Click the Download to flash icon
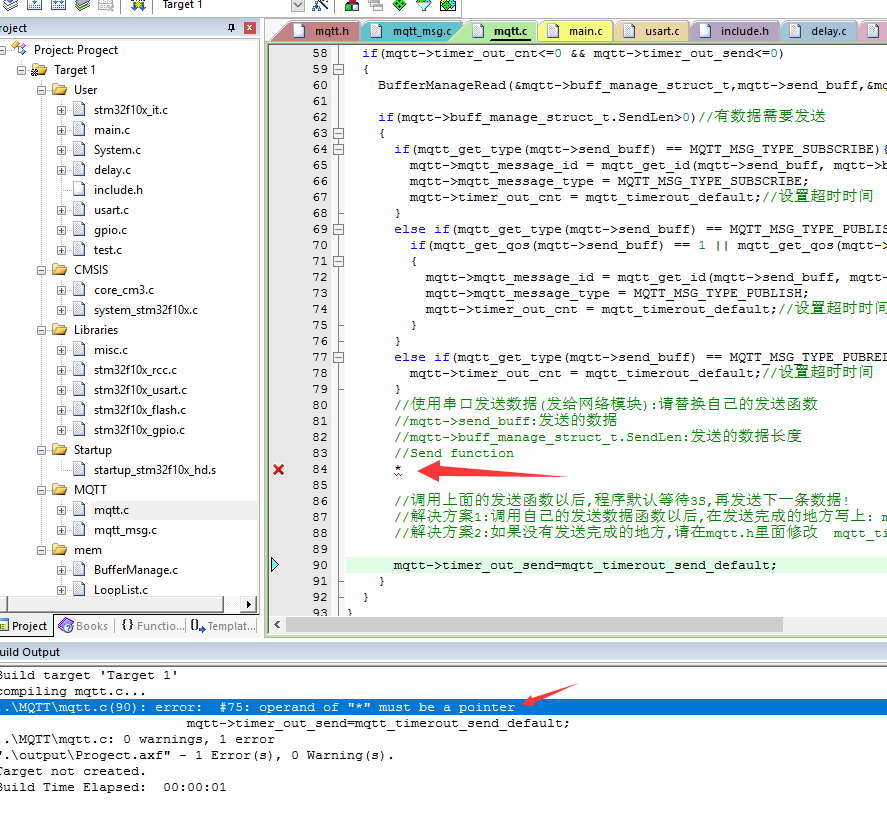 pyautogui.click(x=139, y=5)
